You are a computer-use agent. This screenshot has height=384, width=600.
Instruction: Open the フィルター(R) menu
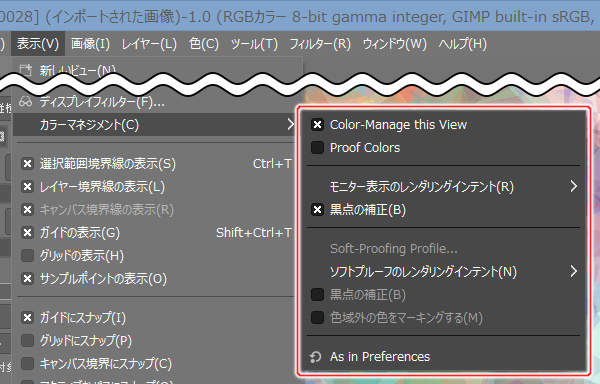pos(320,44)
